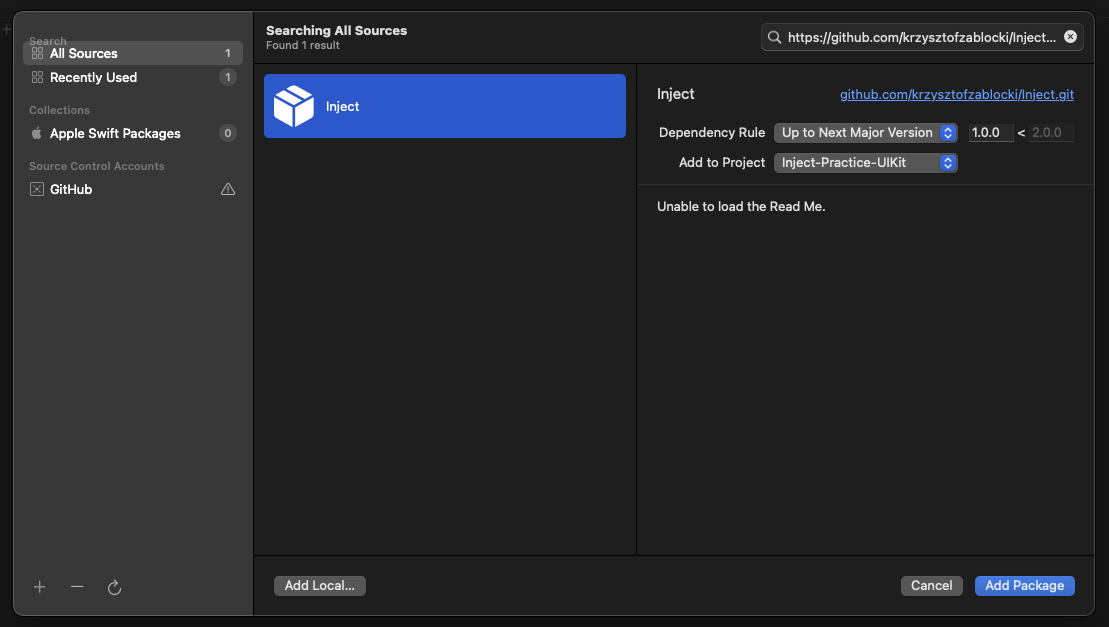Viewport: 1109px width, 627px height.
Task: Click the All Sources grid icon
Action: click(37, 52)
